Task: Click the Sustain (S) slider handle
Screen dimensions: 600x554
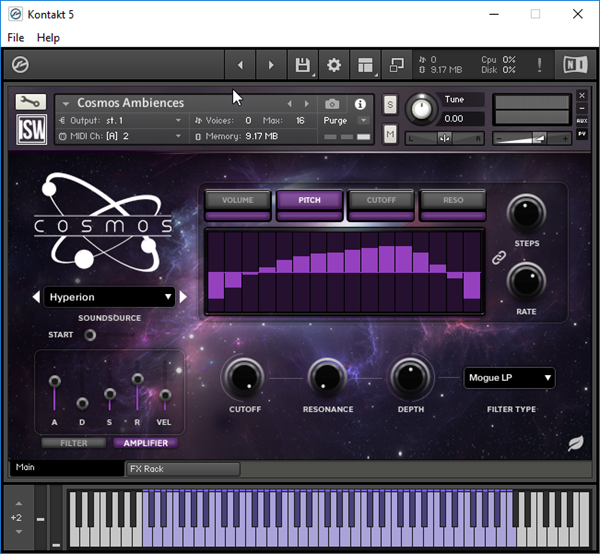Action: pyautogui.click(x=110, y=394)
